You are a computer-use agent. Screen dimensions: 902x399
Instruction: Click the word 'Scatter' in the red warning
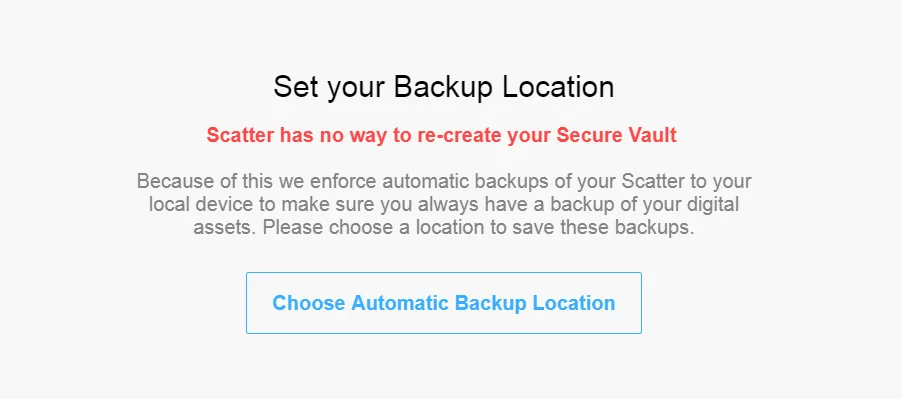(x=240, y=135)
